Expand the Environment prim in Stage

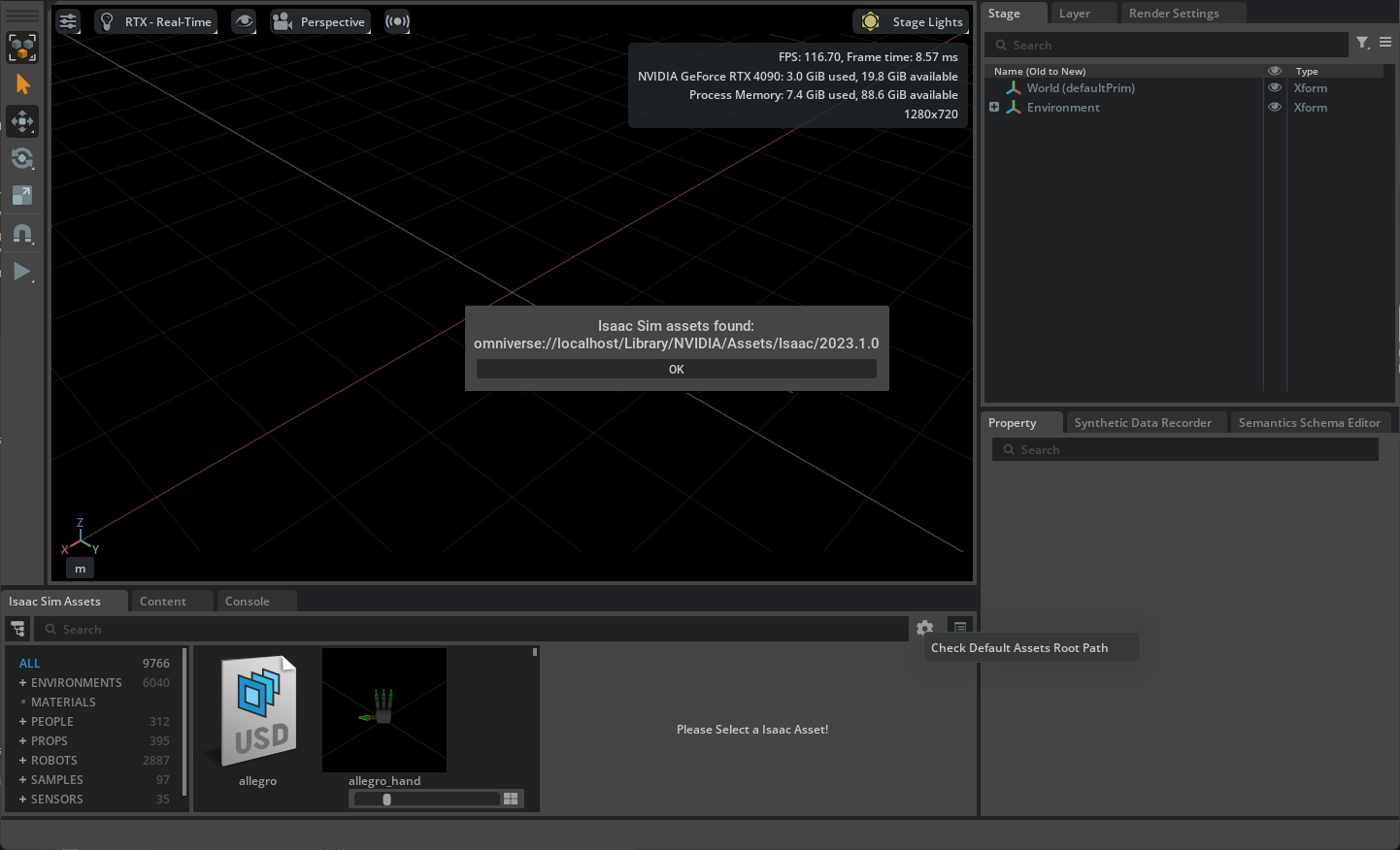pyautogui.click(x=993, y=107)
